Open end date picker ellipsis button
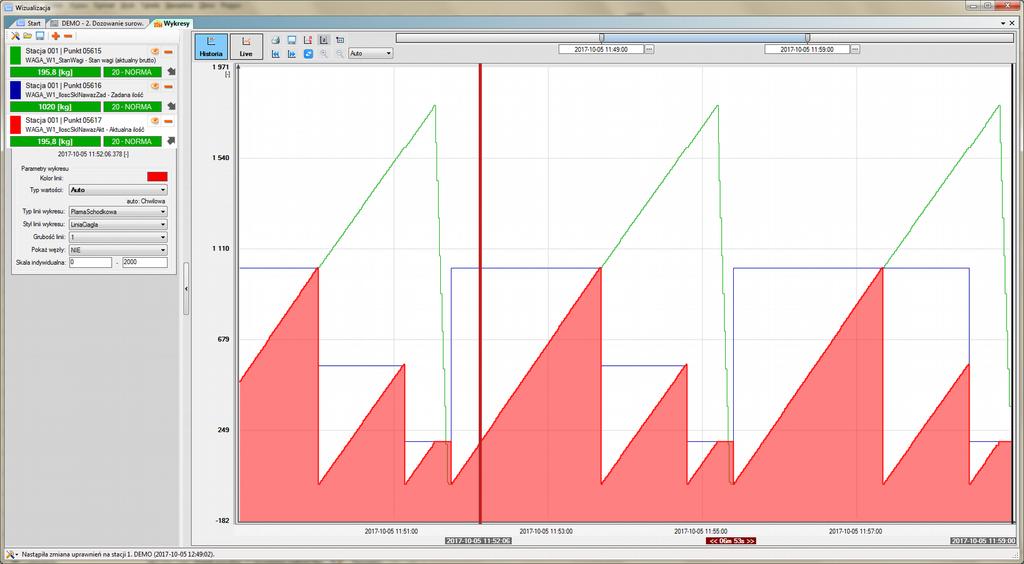Screen dimensions: 1024x564 pyautogui.click(x=856, y=49)
